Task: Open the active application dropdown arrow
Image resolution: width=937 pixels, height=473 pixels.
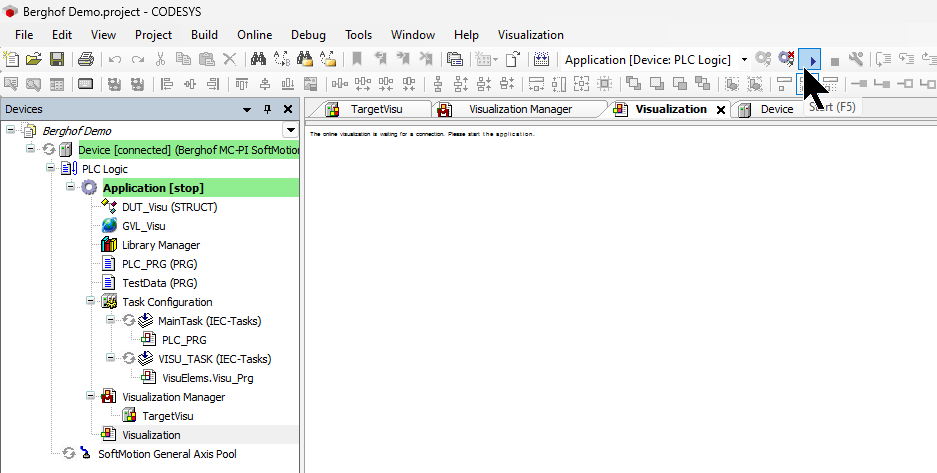Action: (744, 59)
